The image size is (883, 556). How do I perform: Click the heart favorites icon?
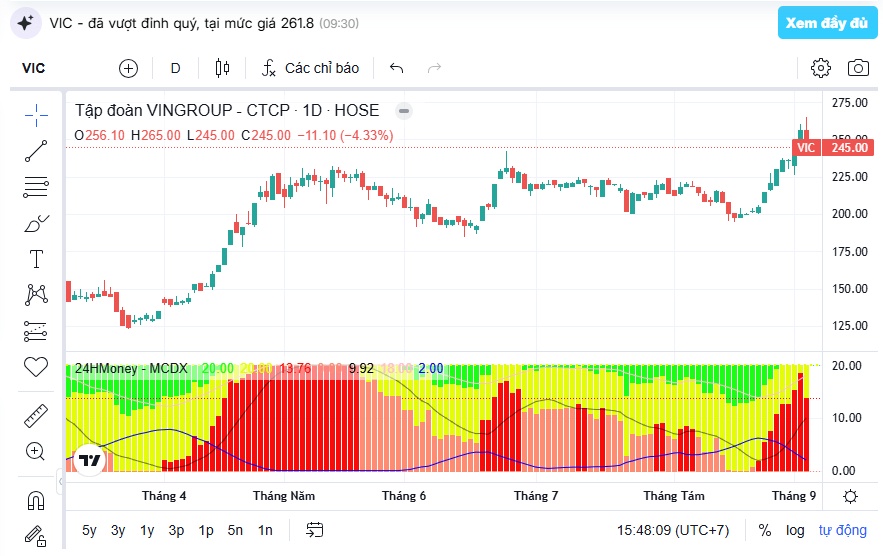(x=36, y=367)
